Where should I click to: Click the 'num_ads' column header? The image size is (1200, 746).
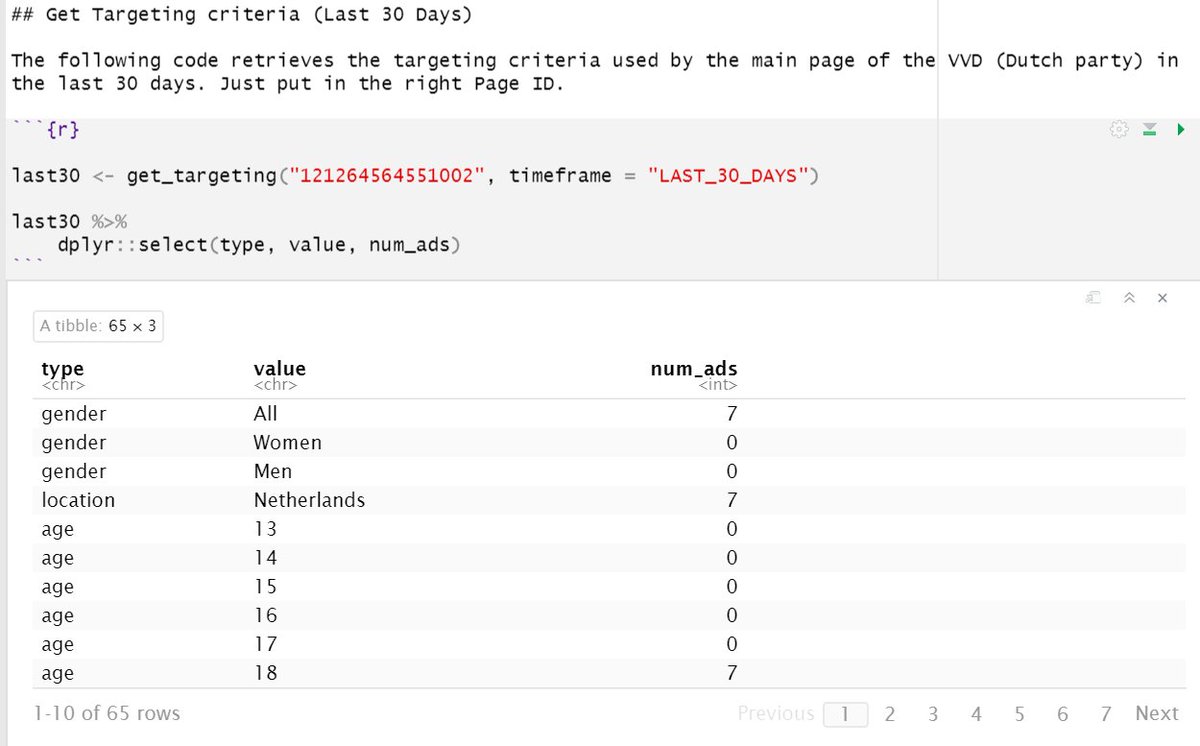(x=694, y=369)
